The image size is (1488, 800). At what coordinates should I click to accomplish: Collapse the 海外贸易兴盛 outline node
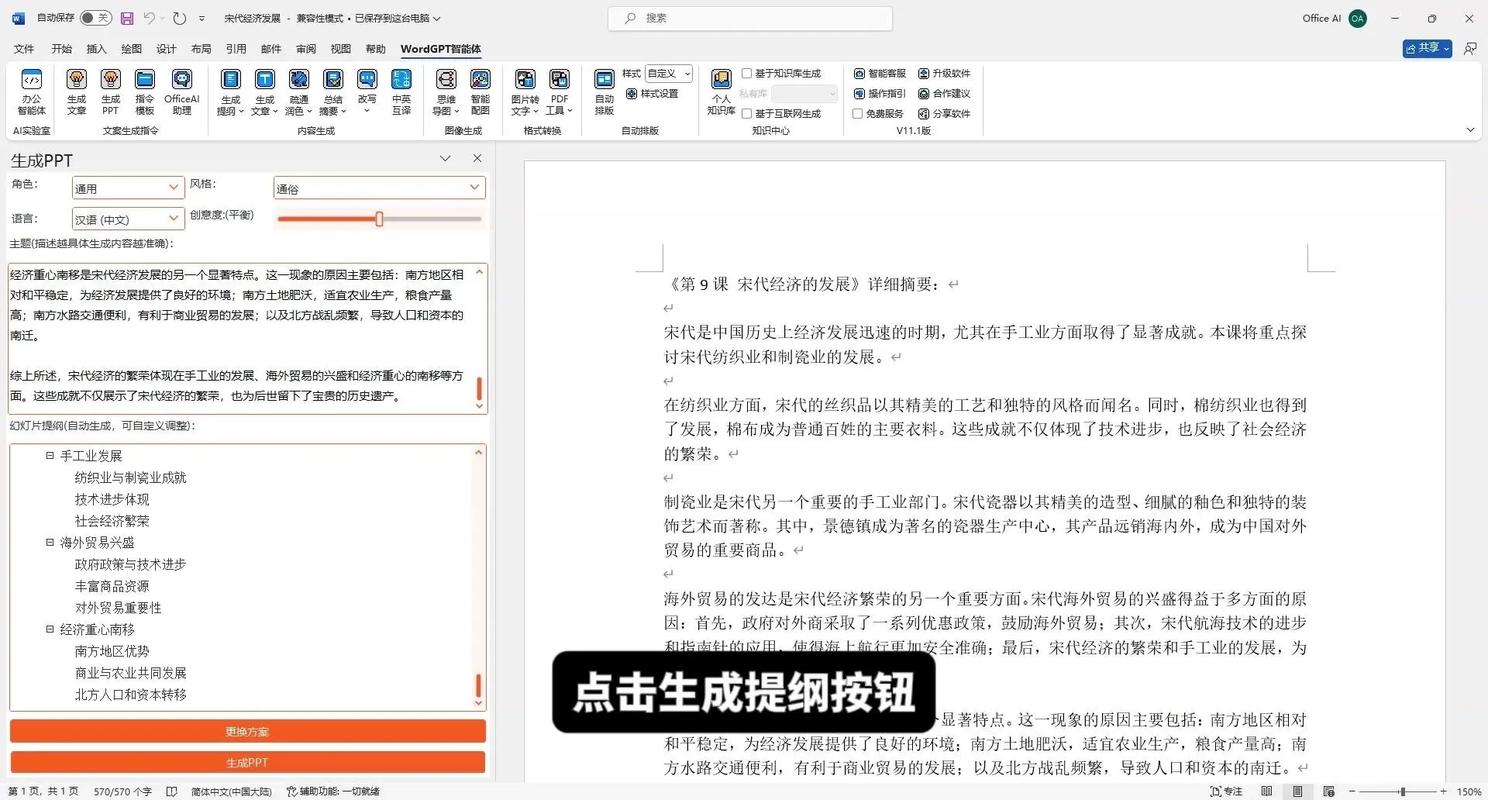coord(50,542)
